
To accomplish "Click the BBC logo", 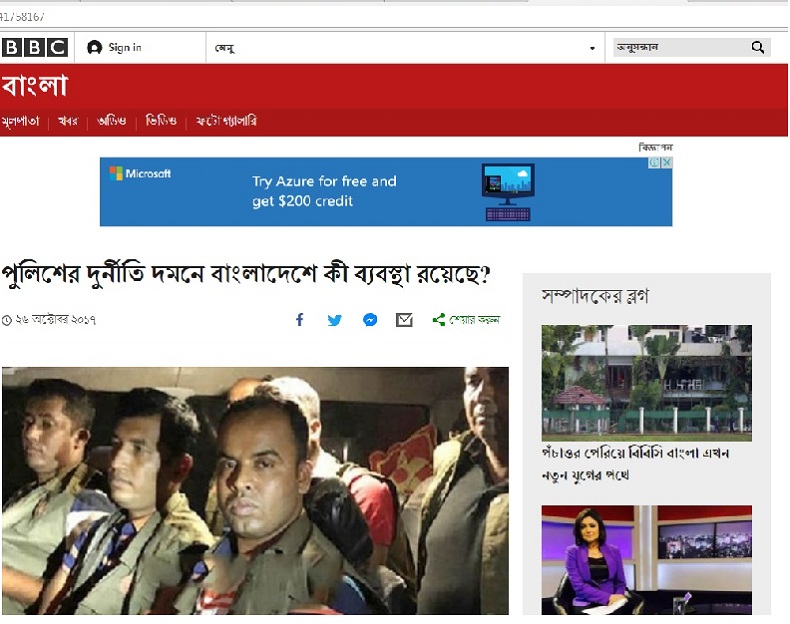I will pos(35,47).
